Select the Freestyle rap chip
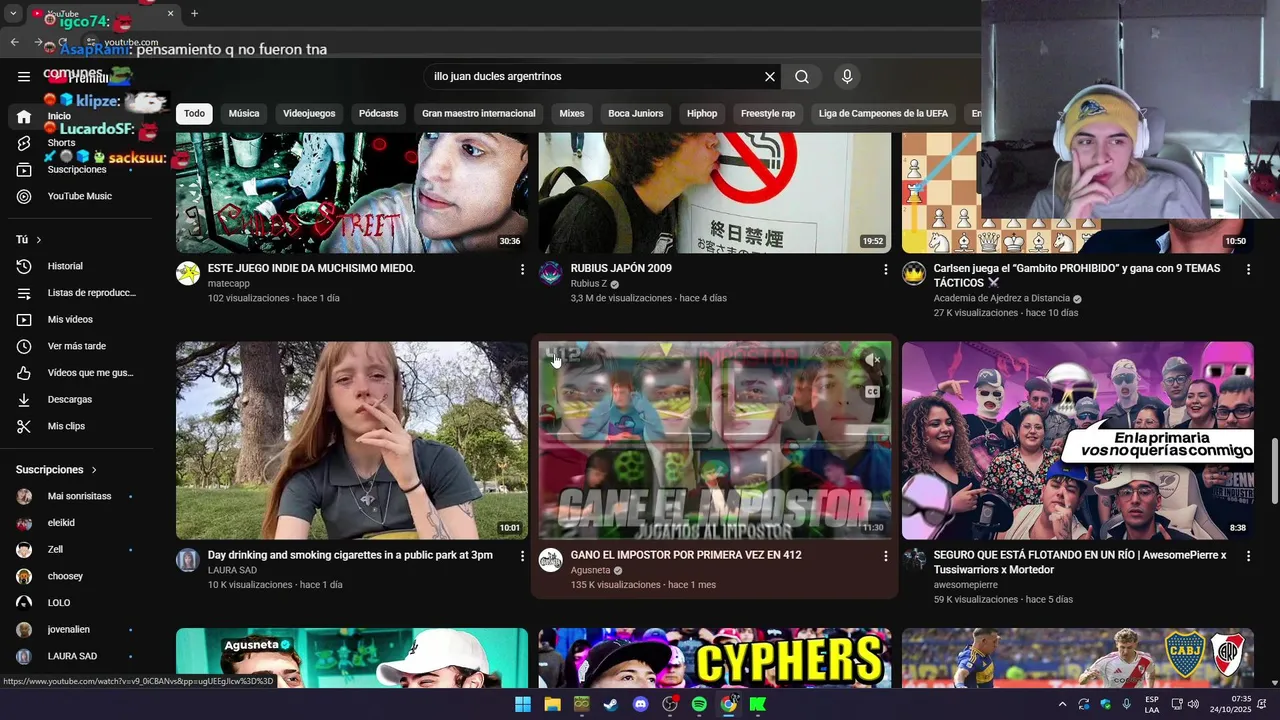The width and height of the screenshot is (1280, 720). click(x=768, y=113)
